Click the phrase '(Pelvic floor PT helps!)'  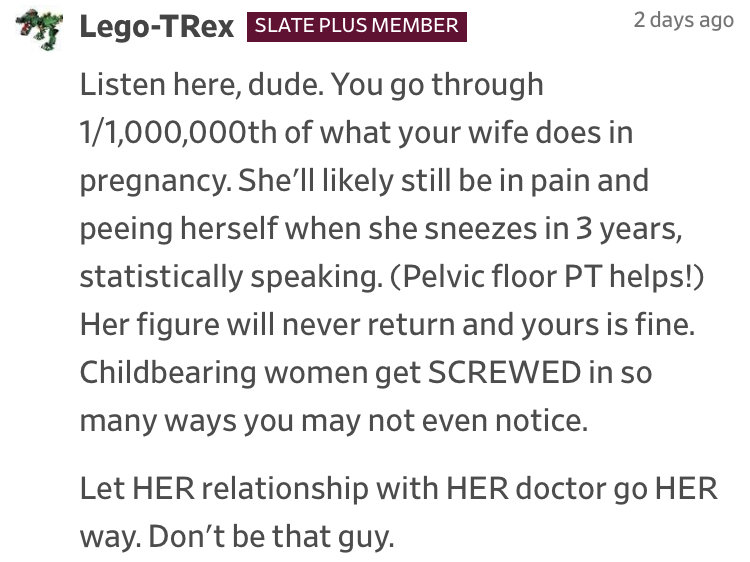(x=547, y=276)
